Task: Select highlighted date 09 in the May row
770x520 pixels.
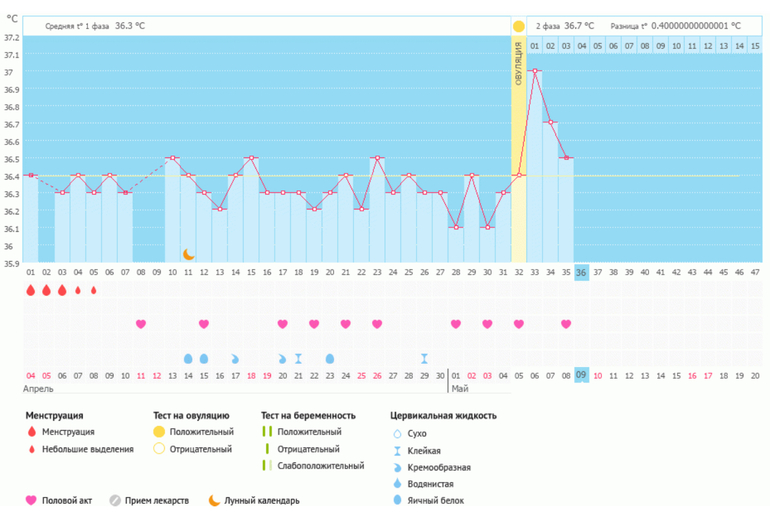Action: click(x=581, y=375)
